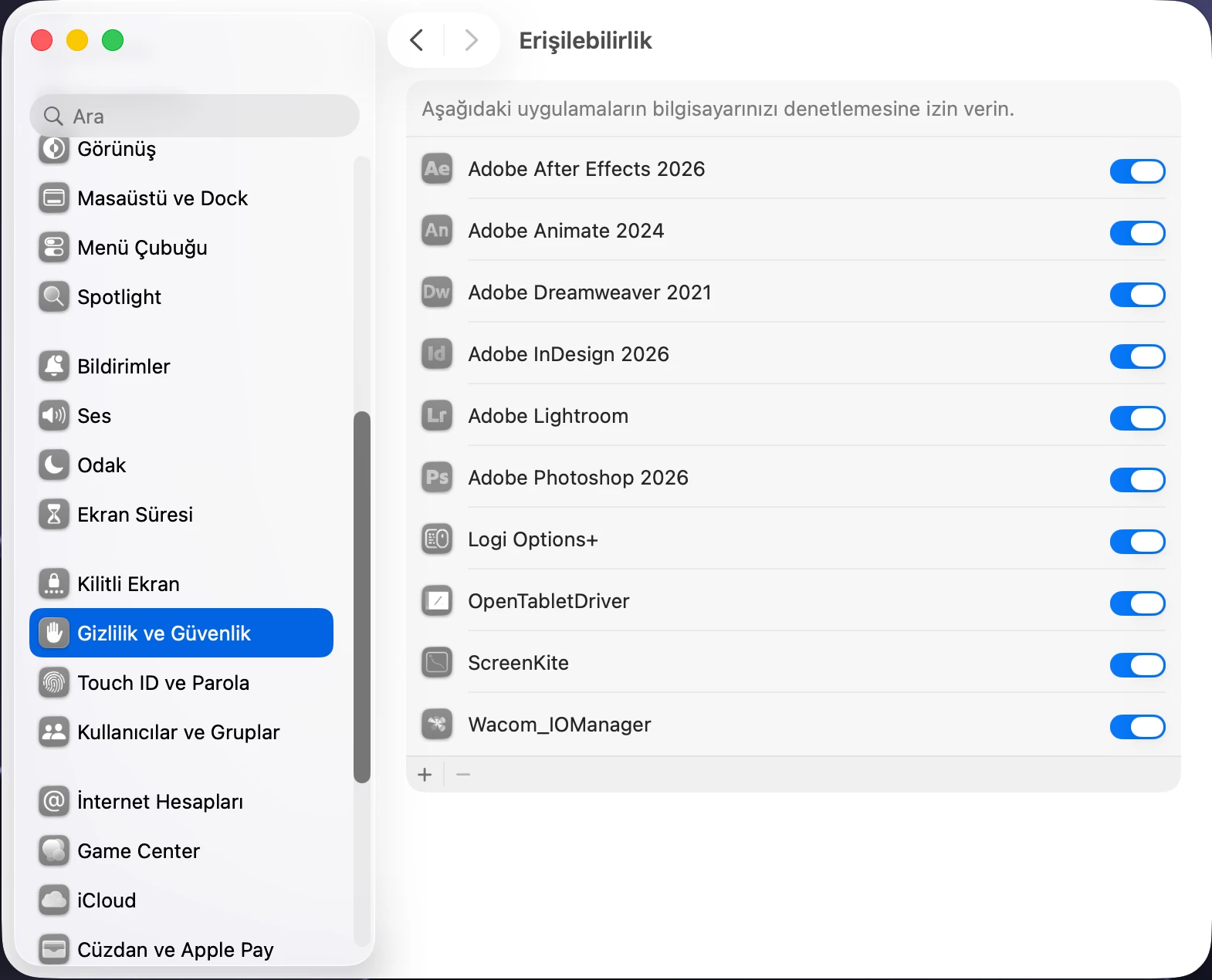Click the sidebar vertical scrollbar thumb

(x=361, y=597)
